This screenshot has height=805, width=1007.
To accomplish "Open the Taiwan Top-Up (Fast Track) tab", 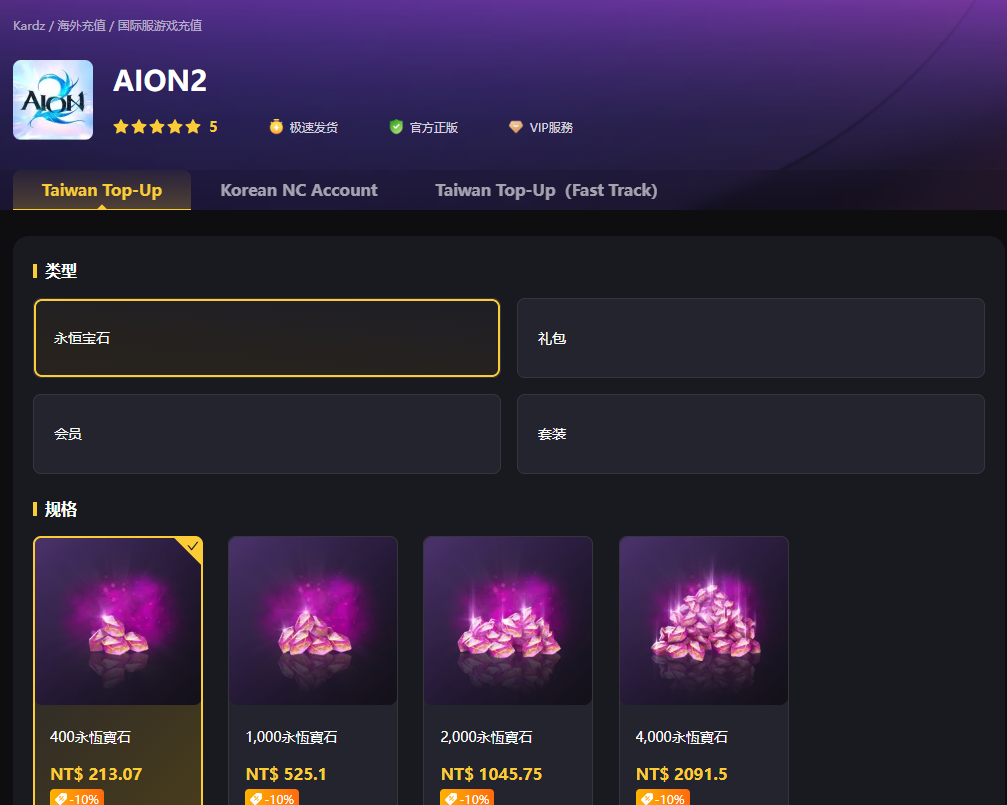I will click(x=546, y=190).
